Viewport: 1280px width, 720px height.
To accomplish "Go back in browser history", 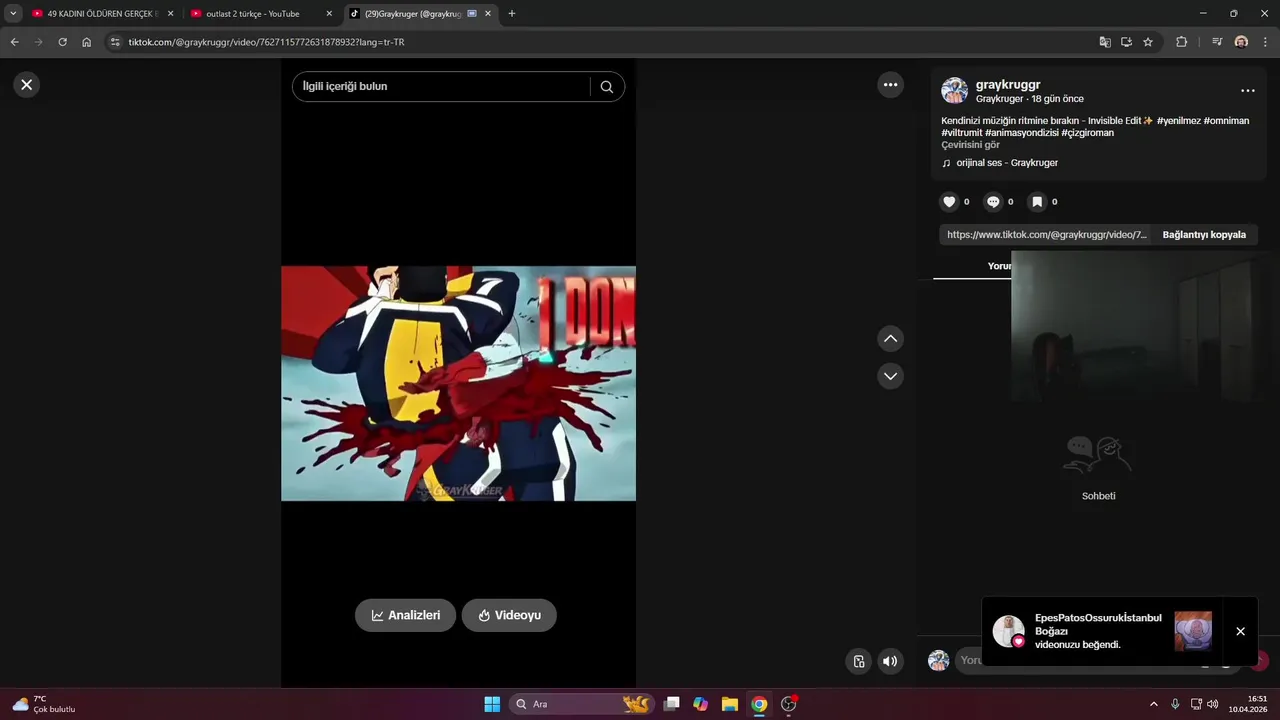I will (x=14, y=42).
